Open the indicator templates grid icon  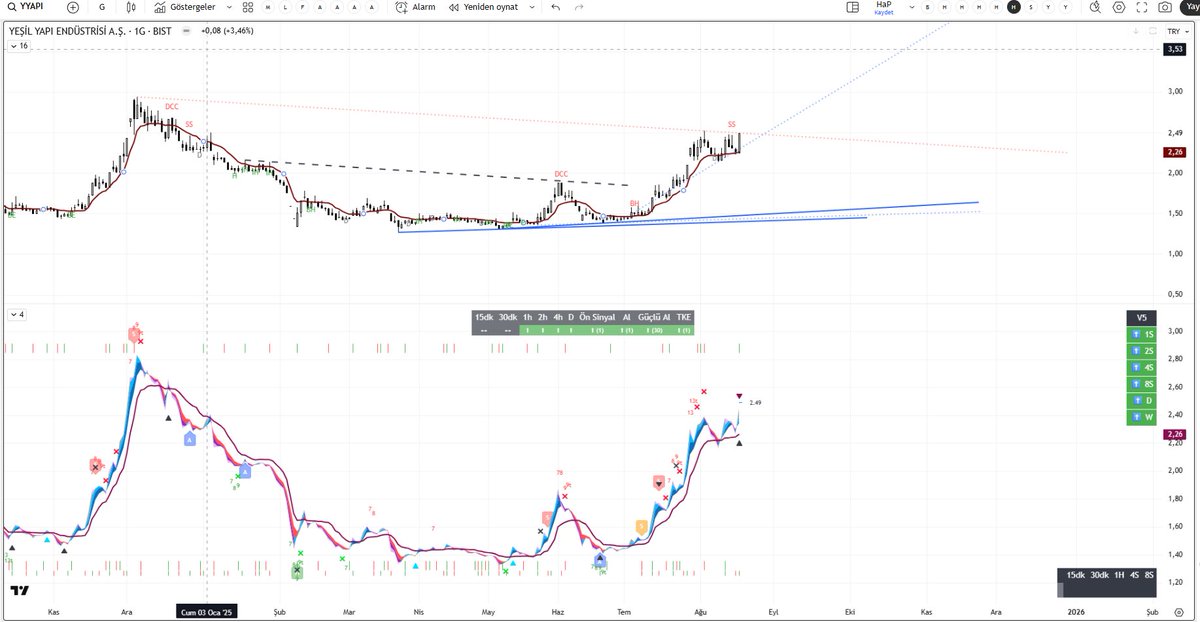pos(248,7)
